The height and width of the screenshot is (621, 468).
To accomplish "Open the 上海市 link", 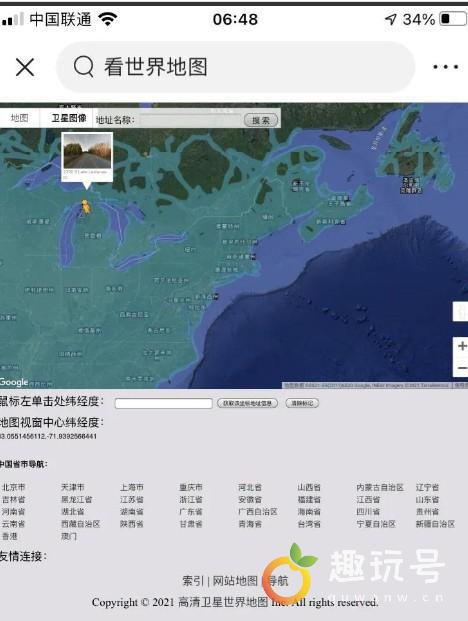I will coord(132,487).
